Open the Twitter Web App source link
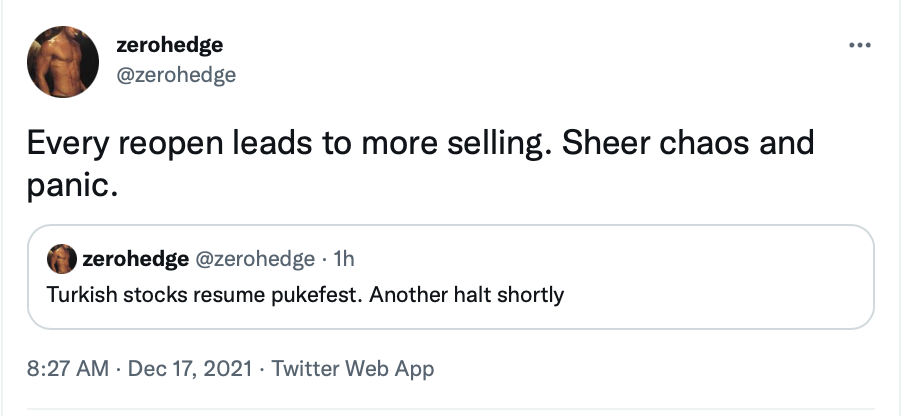Image resolution: width=908 pixels, height=416 pixels. coord(353,368)
